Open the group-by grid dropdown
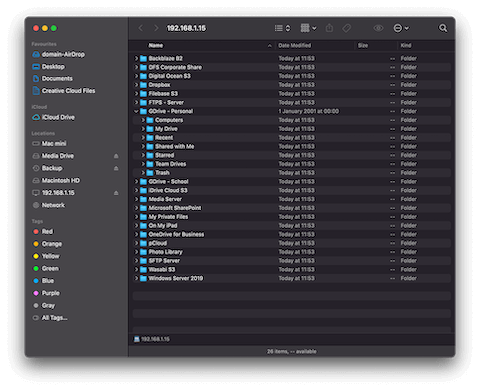480x390 pixels. point(308,28)
